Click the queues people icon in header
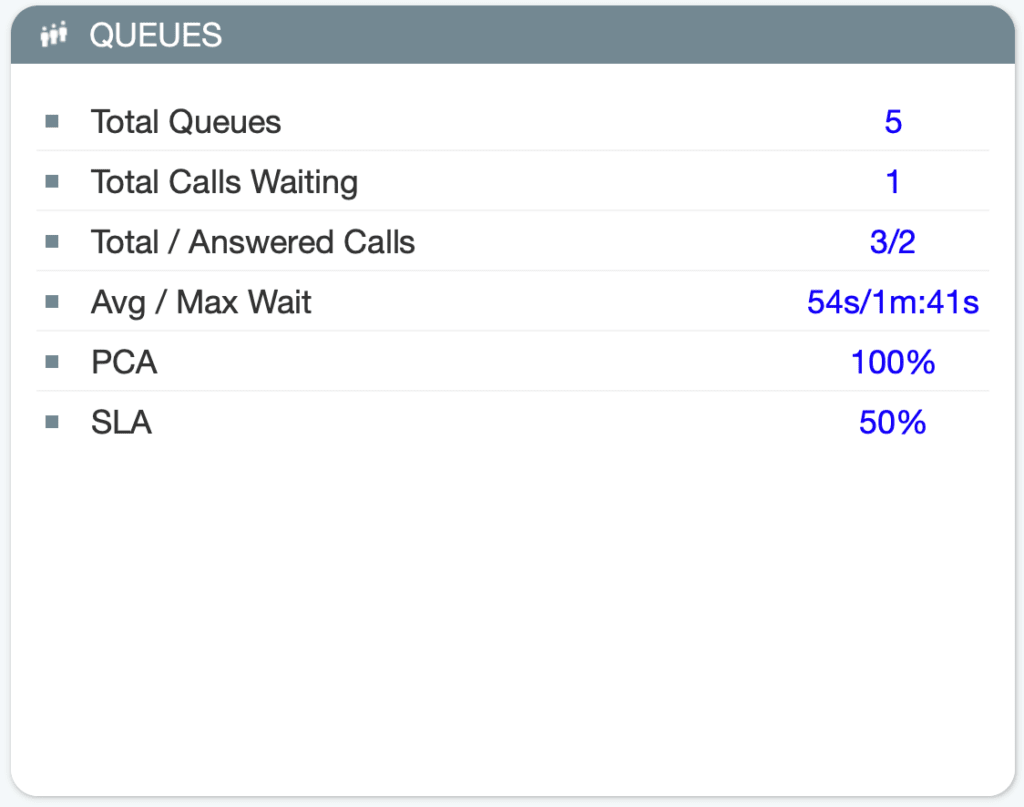1024x807 pixels. tap(54, 35)
